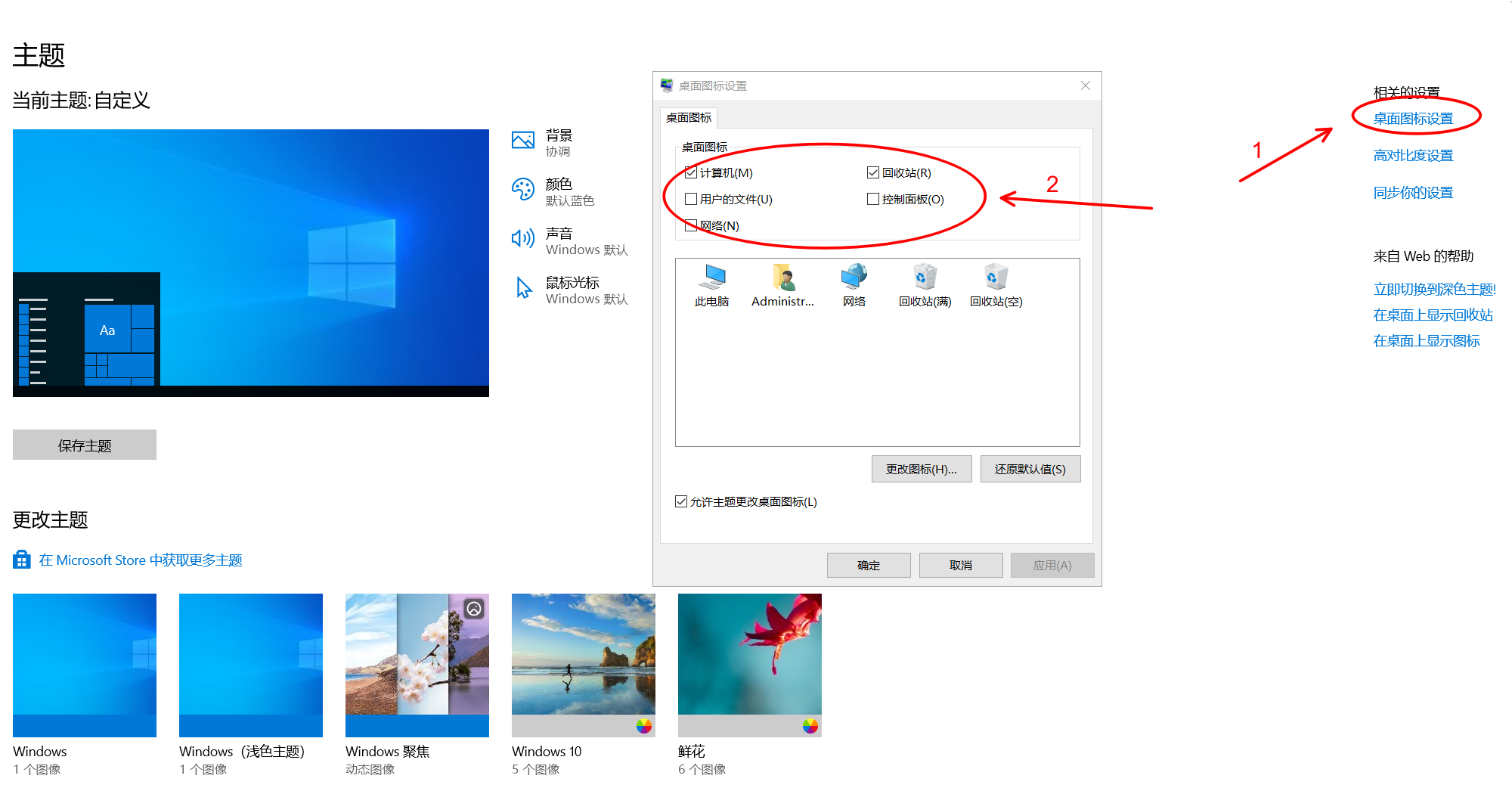Image resolution: width=1512 pixels, height=791 pixels.
Task: Enable the 用户的文件(U) checkbox
Action: pos(690,199)
